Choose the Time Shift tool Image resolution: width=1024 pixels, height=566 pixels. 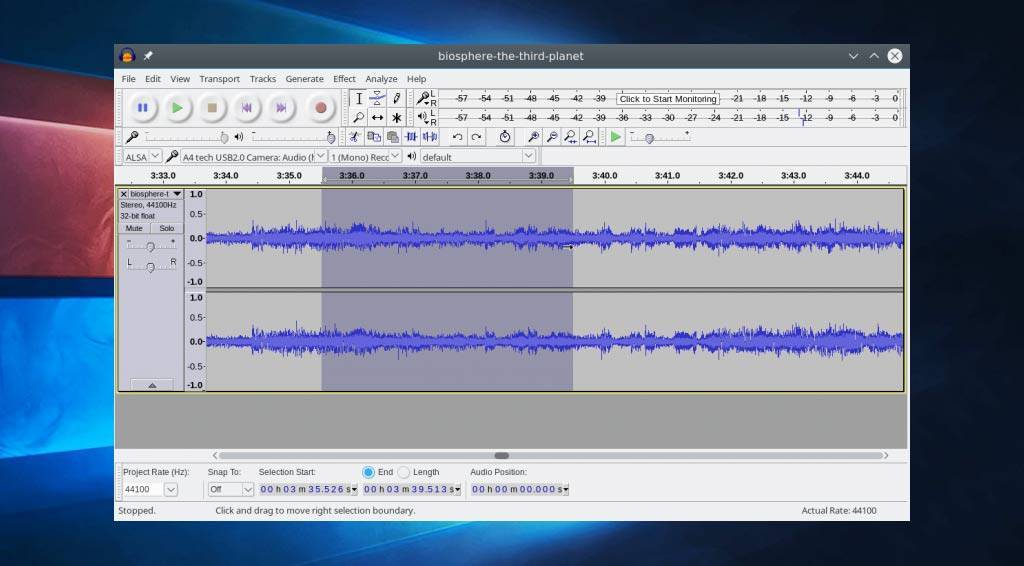(x=377, y=117)
